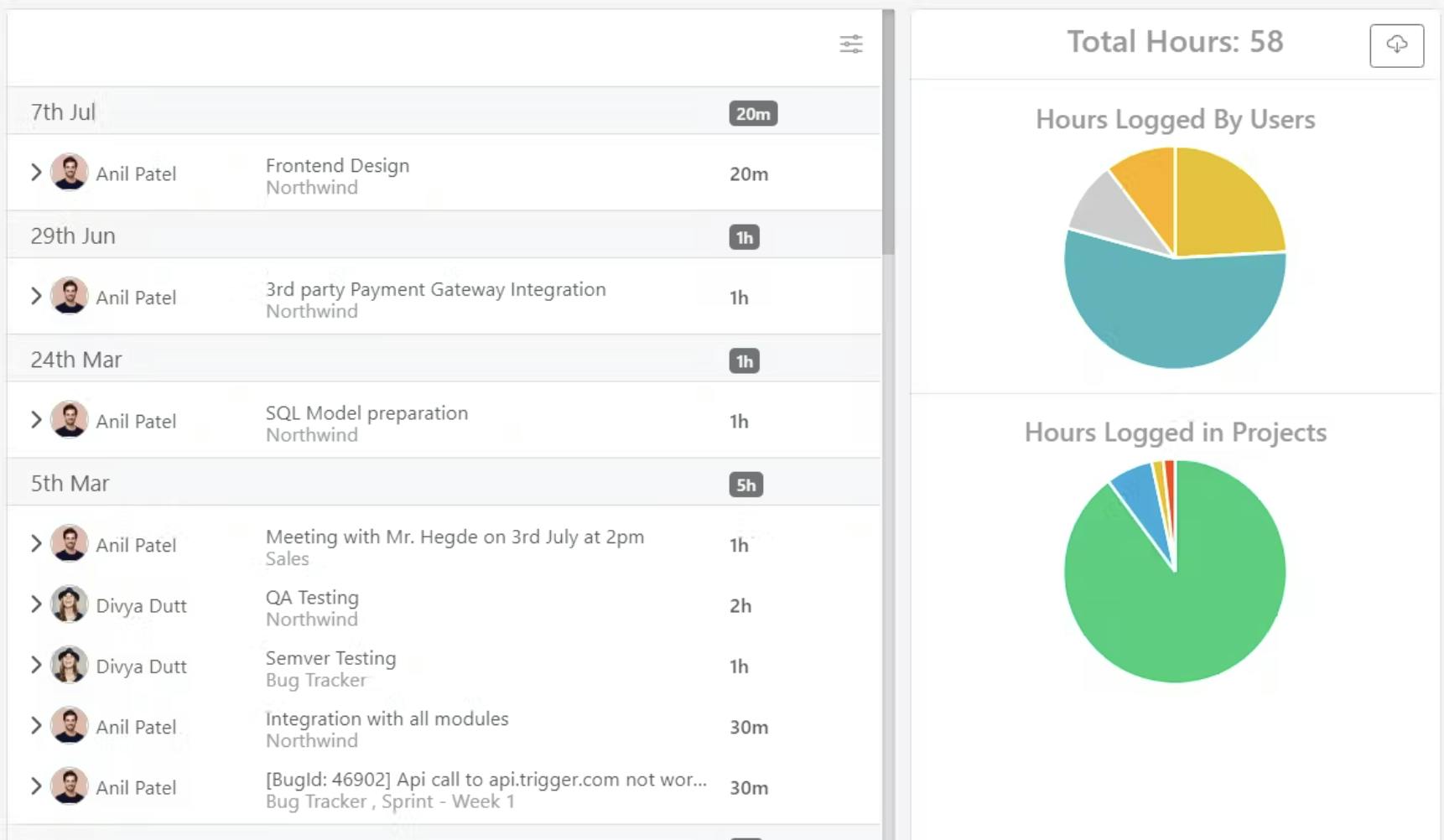Select the 5th Mar date header
Viewport: 1444px width, 840px height.
(x=70, y=483)
